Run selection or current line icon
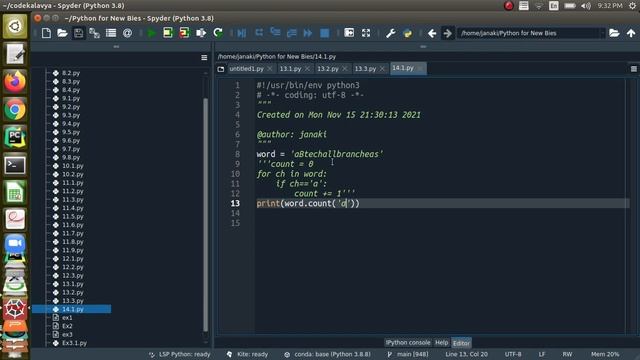 coord(201,33)
